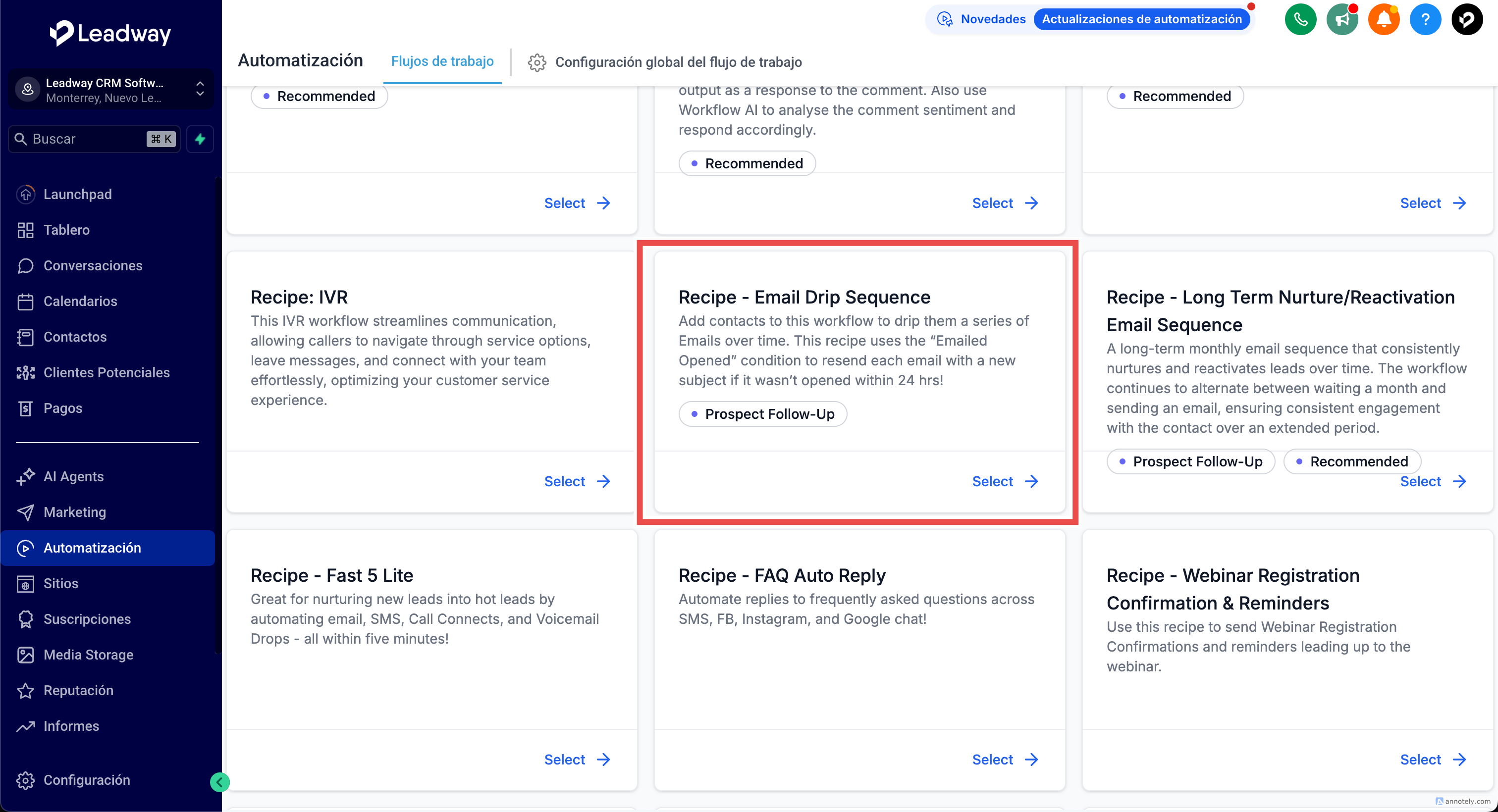Select the FAQ Auto Reply recipe
This screenshot has height=812, width=1498.
1004,759
